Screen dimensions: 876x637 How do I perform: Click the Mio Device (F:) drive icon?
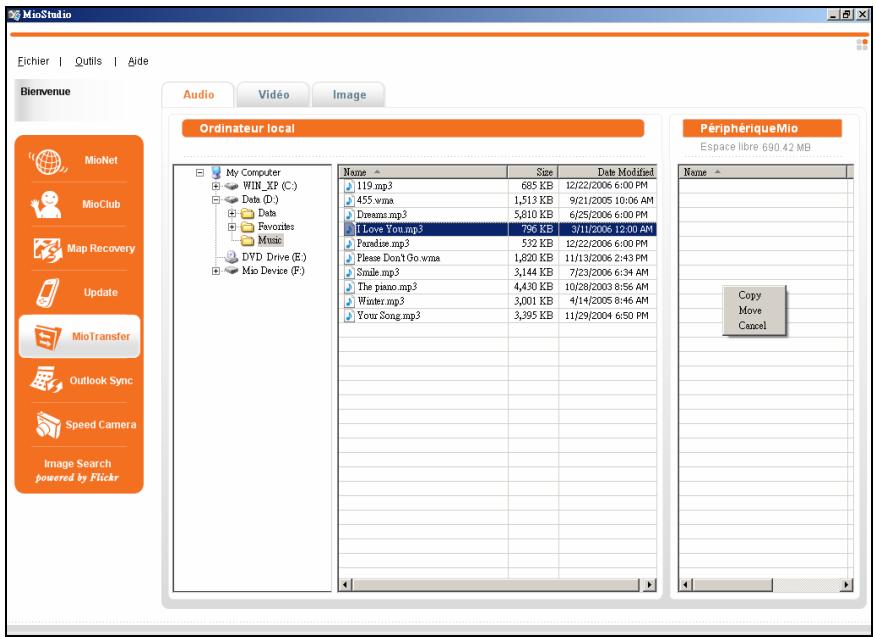tap(231, 270)
